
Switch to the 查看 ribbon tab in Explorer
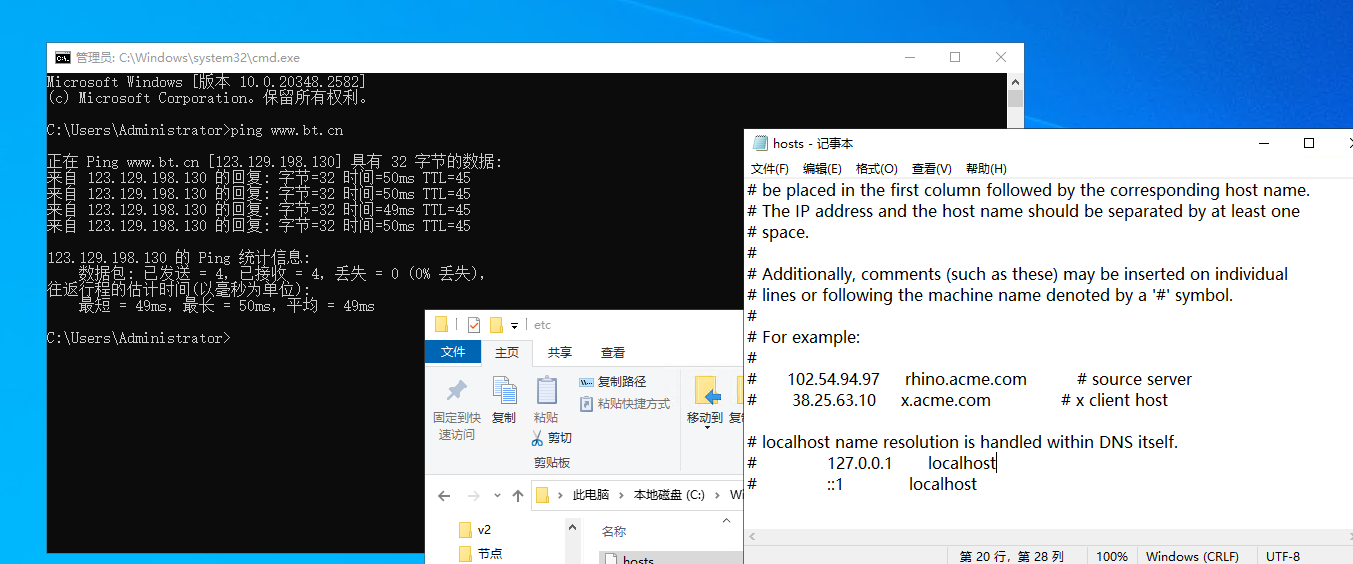[613, 353]
